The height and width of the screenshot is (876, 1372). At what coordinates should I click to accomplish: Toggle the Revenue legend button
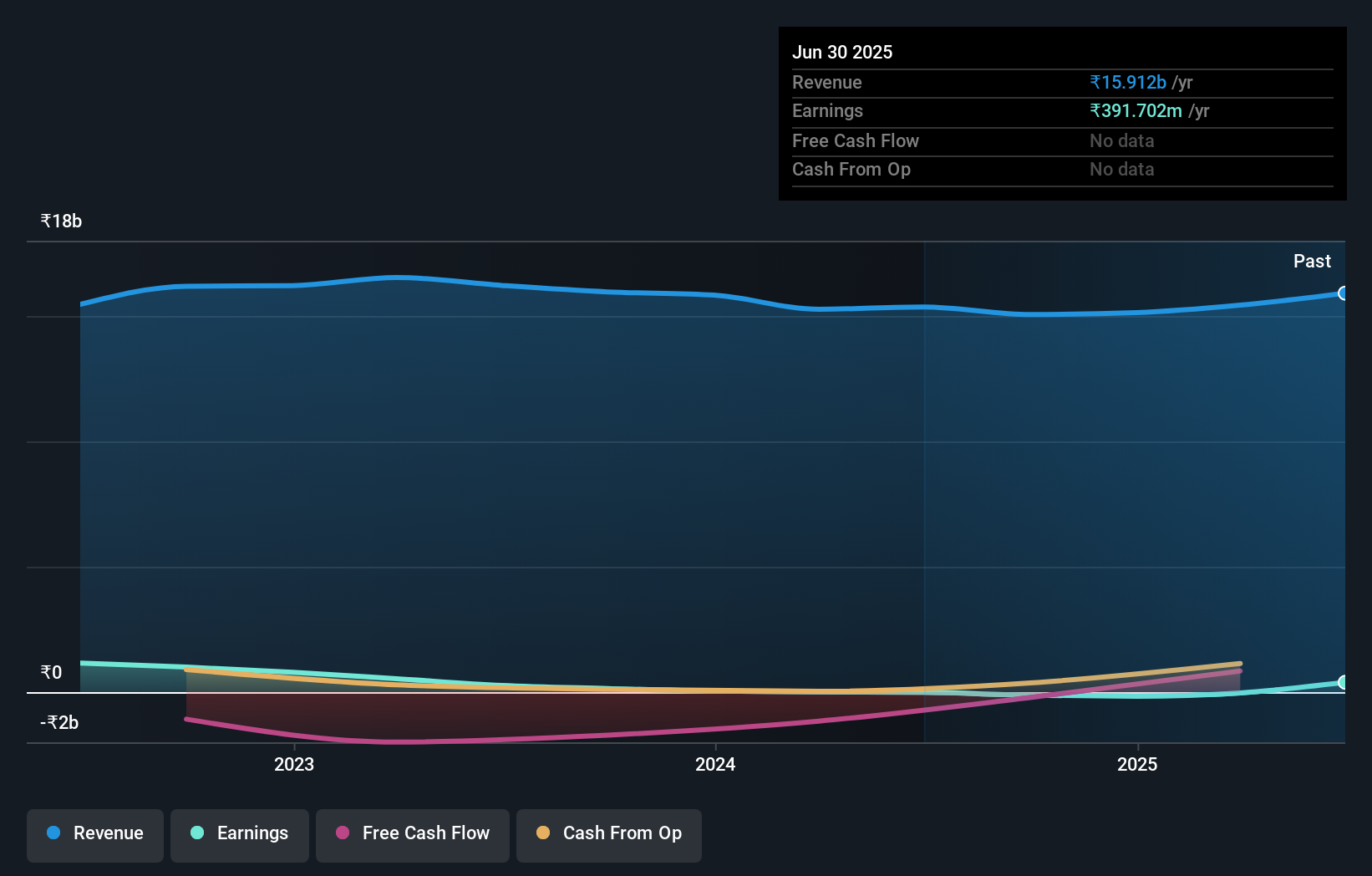coord(95,835)
